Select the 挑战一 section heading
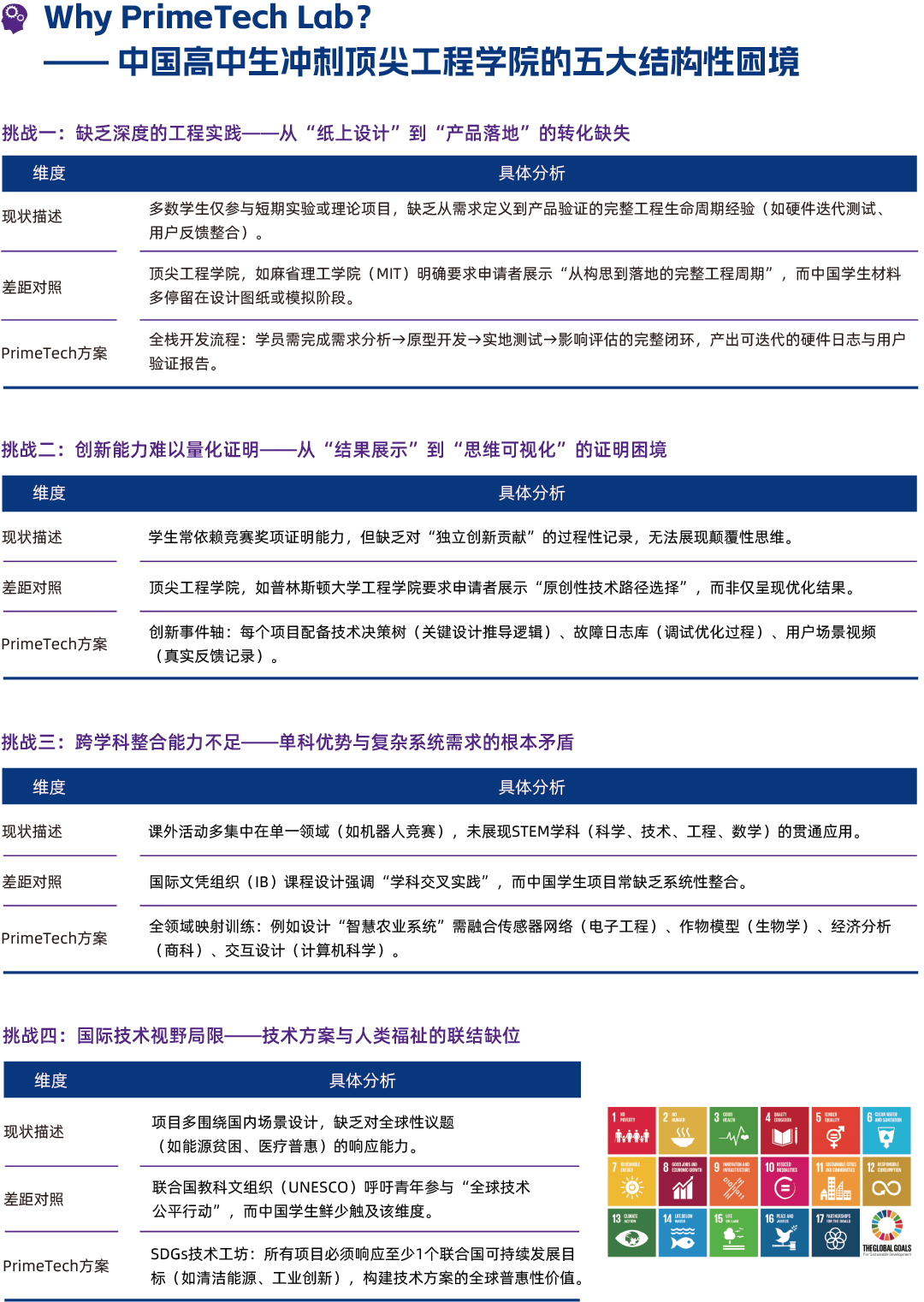Viewport: 924px width, 1302px height. 316,133
